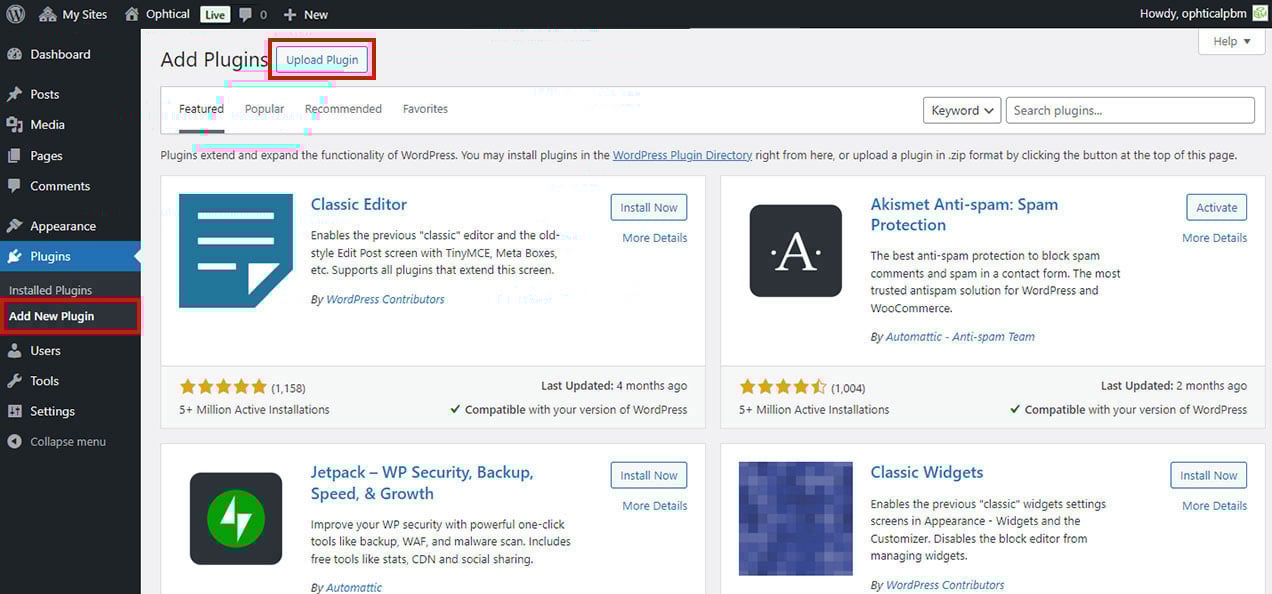Image resolution: width=1272 pixels, height=594 pixels.
Task: Open Automattic author link under Jetpack
Action: (x=354, y=587)
